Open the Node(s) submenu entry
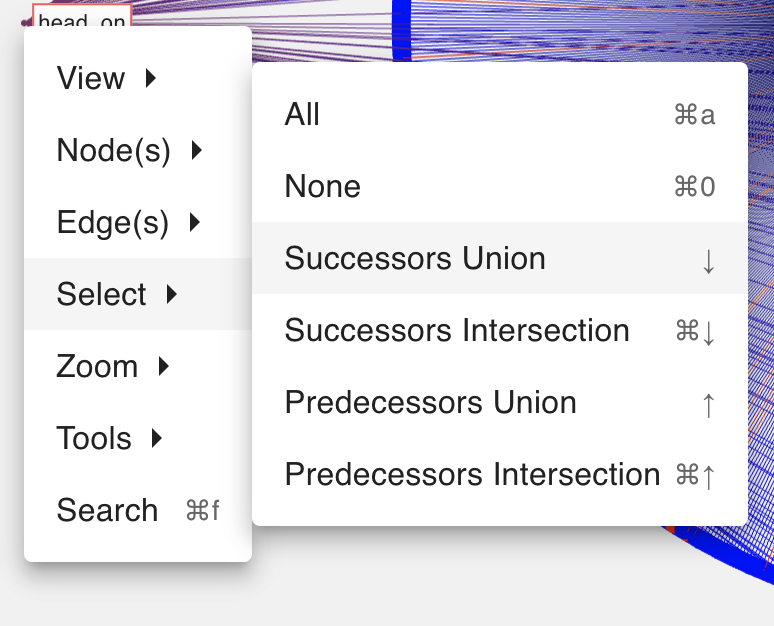The image size is (774, 626). click(x=113, y=151)
